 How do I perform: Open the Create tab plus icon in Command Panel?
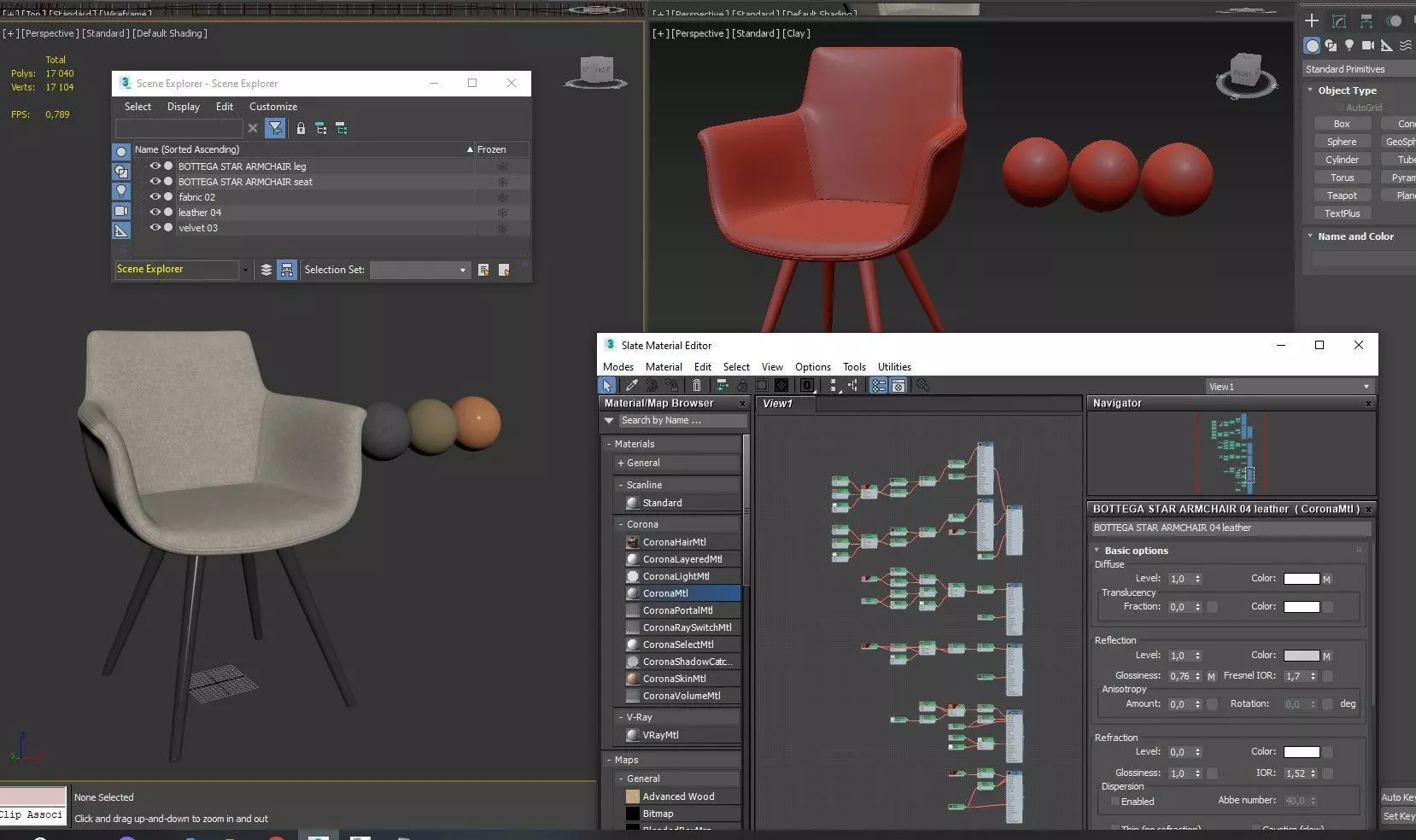(1312, 20)
